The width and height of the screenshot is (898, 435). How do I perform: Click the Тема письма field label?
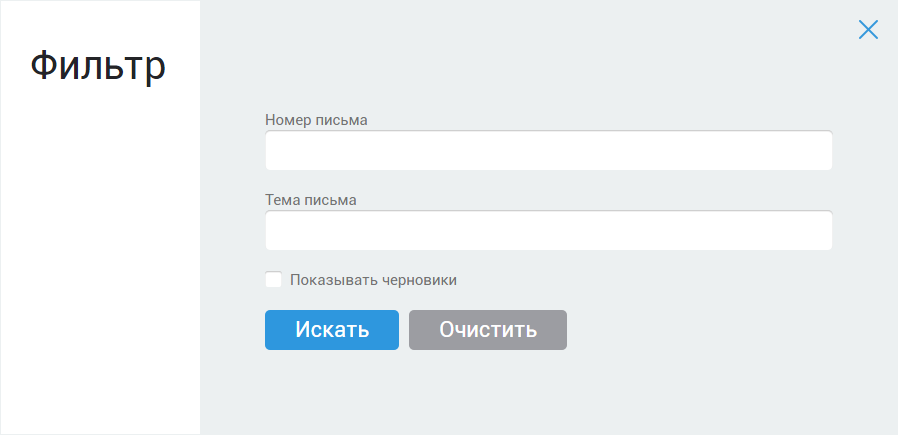311,200
